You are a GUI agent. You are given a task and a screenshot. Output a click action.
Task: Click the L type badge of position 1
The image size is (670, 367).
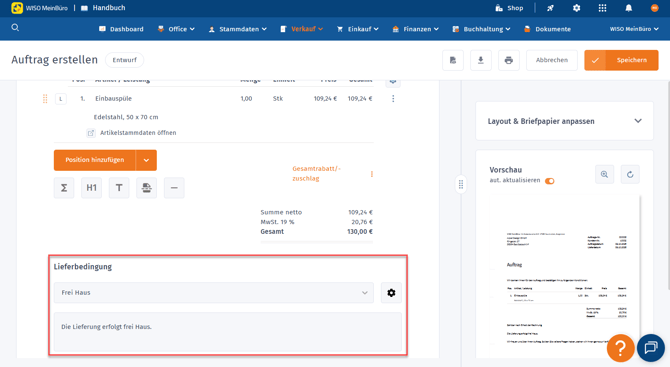[61, 99]
